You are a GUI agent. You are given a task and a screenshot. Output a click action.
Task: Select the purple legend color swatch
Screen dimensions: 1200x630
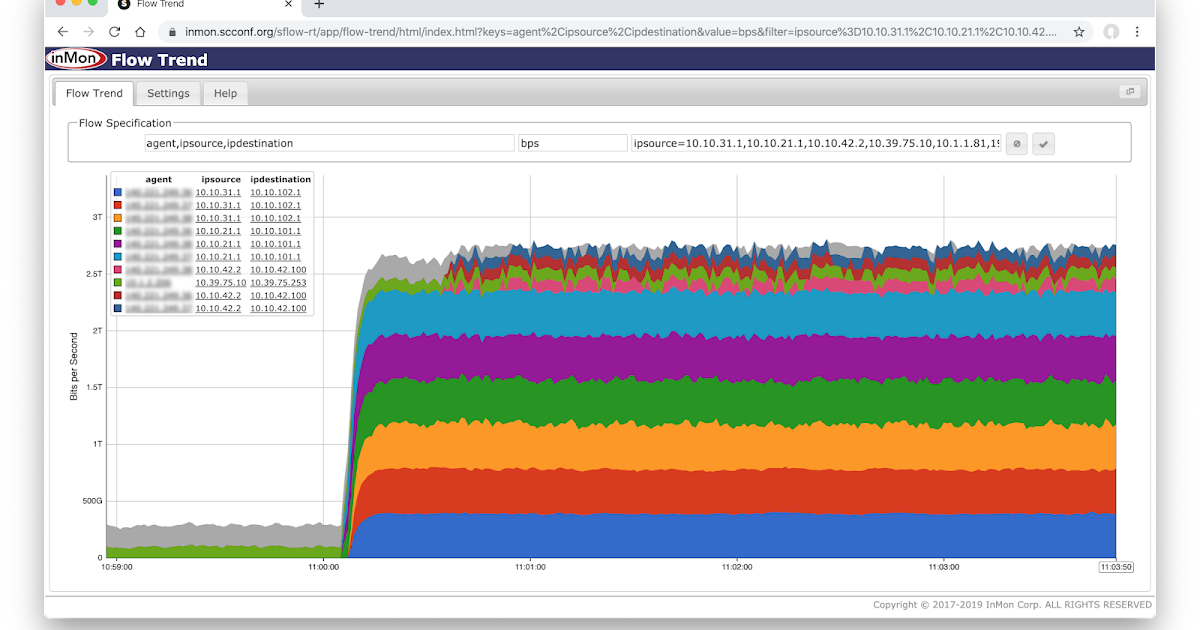(x=118, y=244)
